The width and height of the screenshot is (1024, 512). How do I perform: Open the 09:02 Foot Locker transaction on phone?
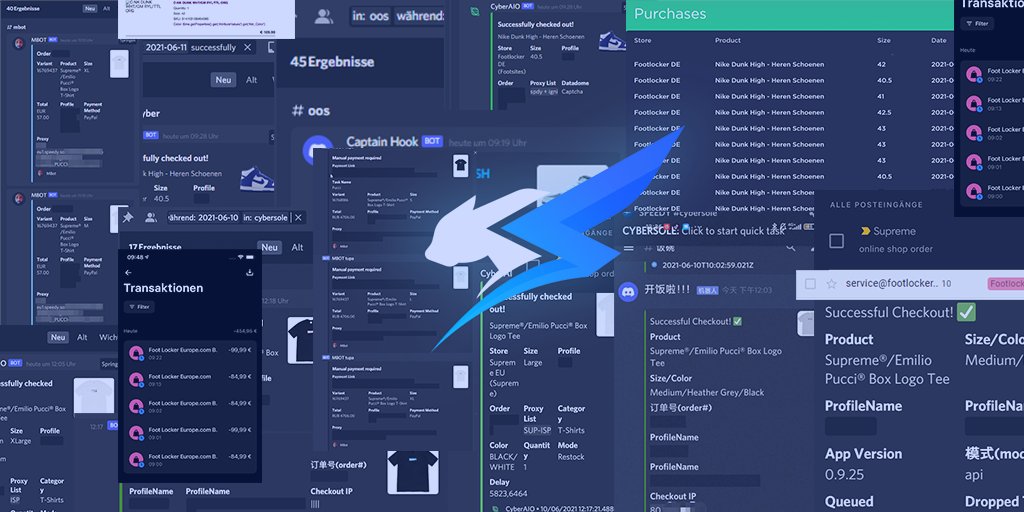(190, 407)
